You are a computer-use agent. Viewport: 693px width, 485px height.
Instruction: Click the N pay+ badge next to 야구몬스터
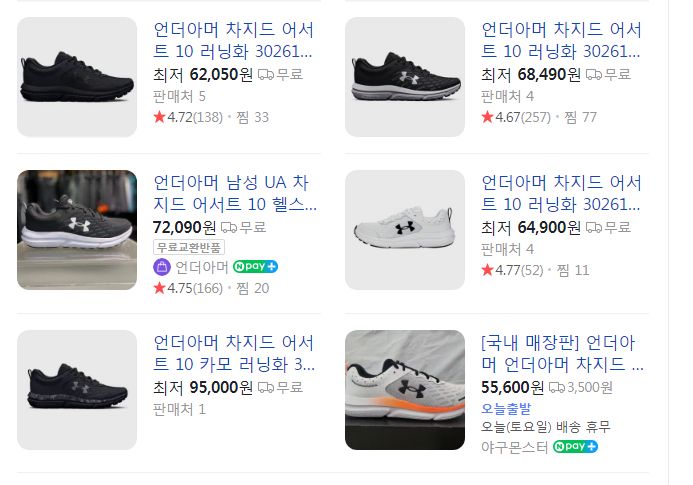coord(576,446)
